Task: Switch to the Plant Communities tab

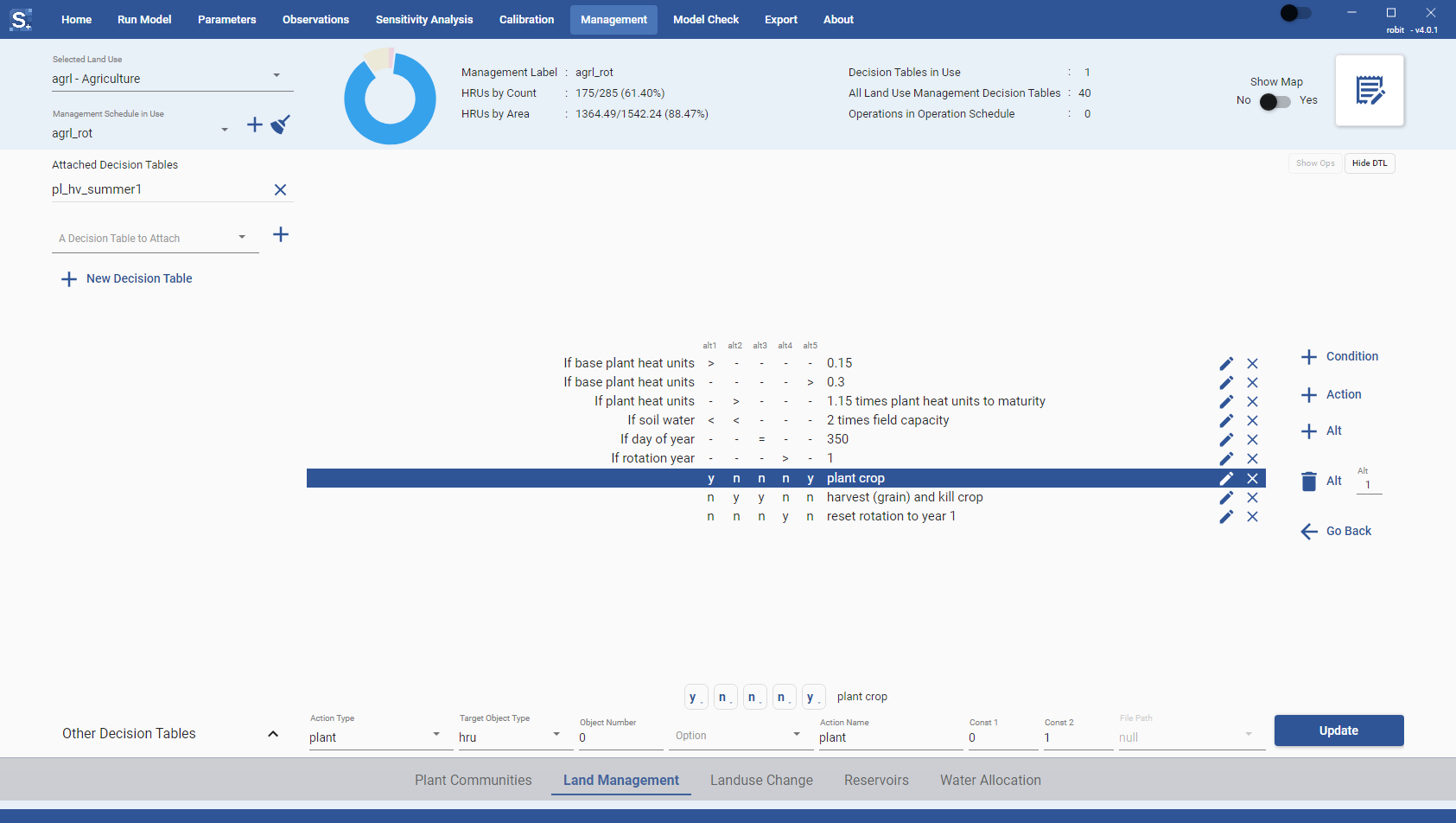Action: click(x=474, y=780)
